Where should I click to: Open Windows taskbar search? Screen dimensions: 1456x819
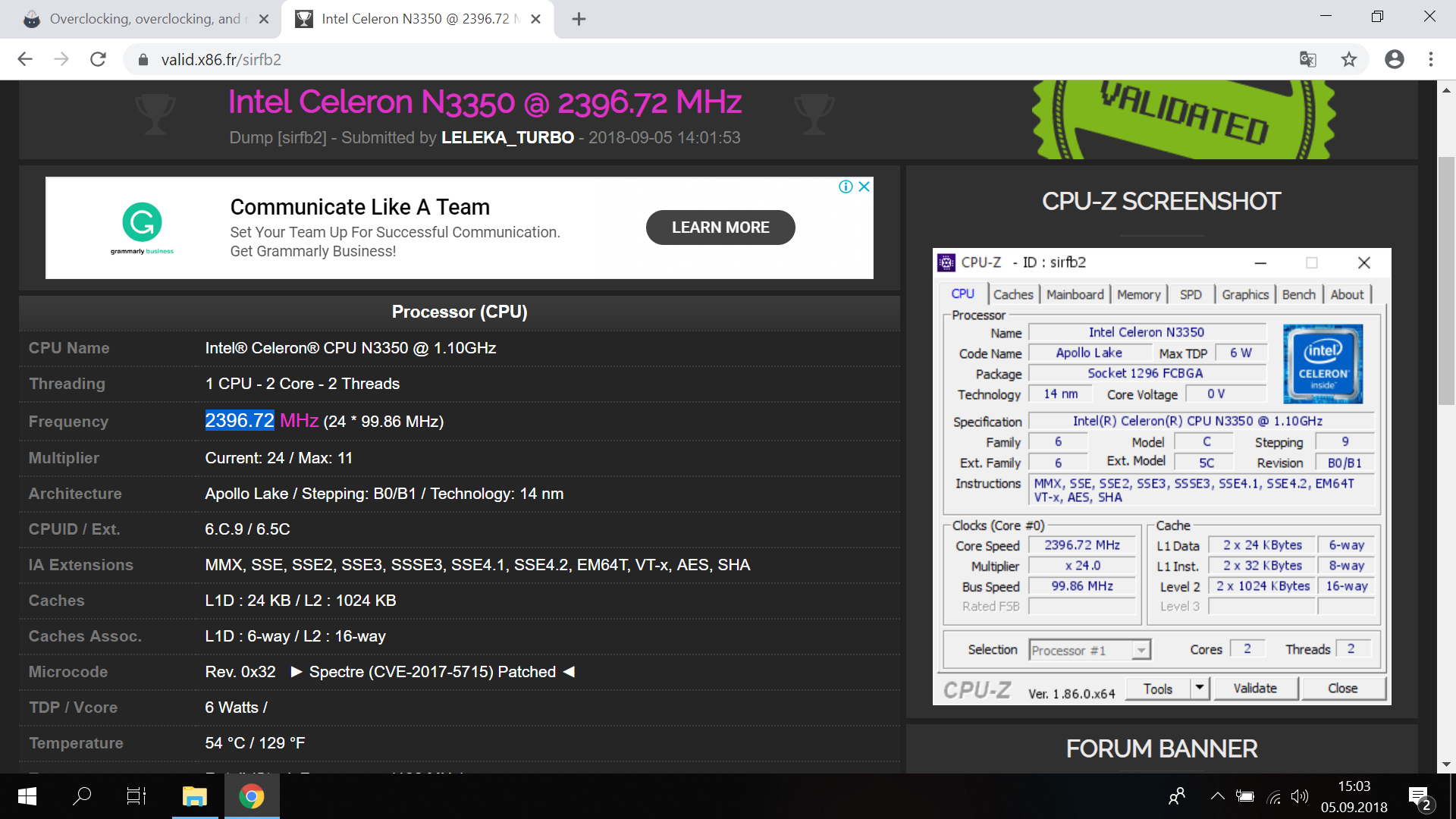point(82,796)
